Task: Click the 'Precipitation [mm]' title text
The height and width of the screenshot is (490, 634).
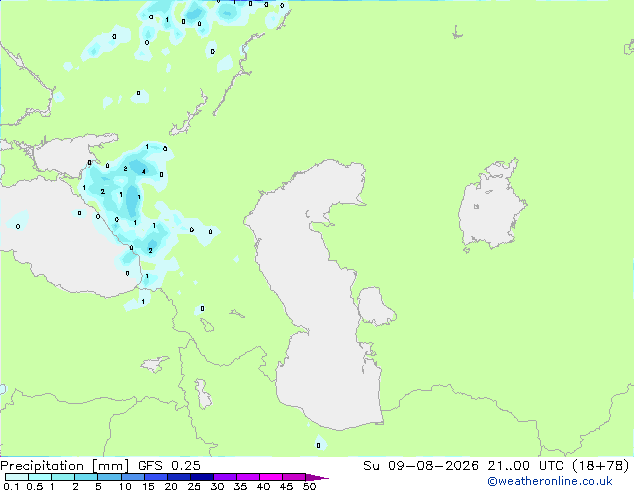Action: click(64, 466)
